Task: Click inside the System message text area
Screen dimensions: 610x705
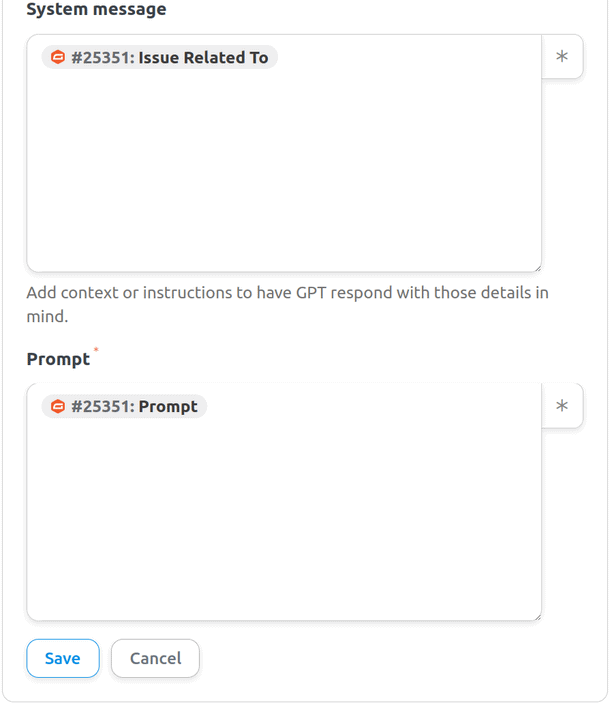Action: (x=284, y=170)
